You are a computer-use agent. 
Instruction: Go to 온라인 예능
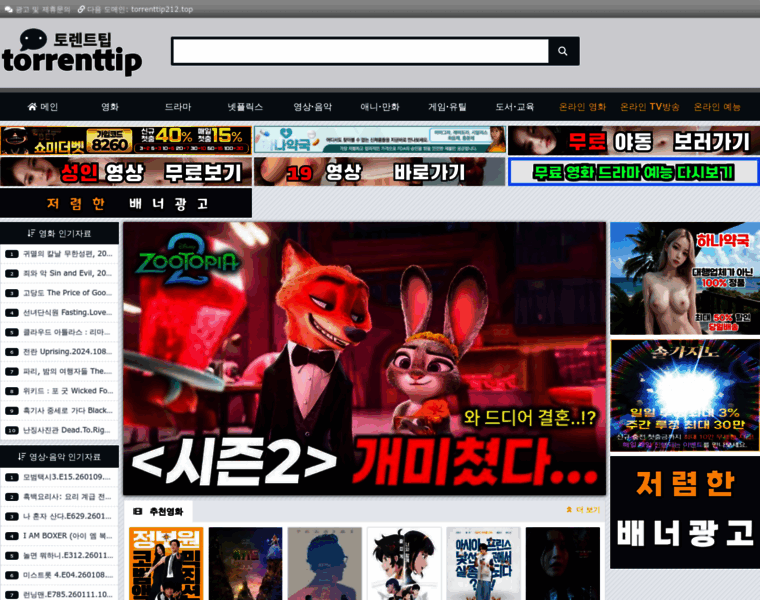[717, 107]
